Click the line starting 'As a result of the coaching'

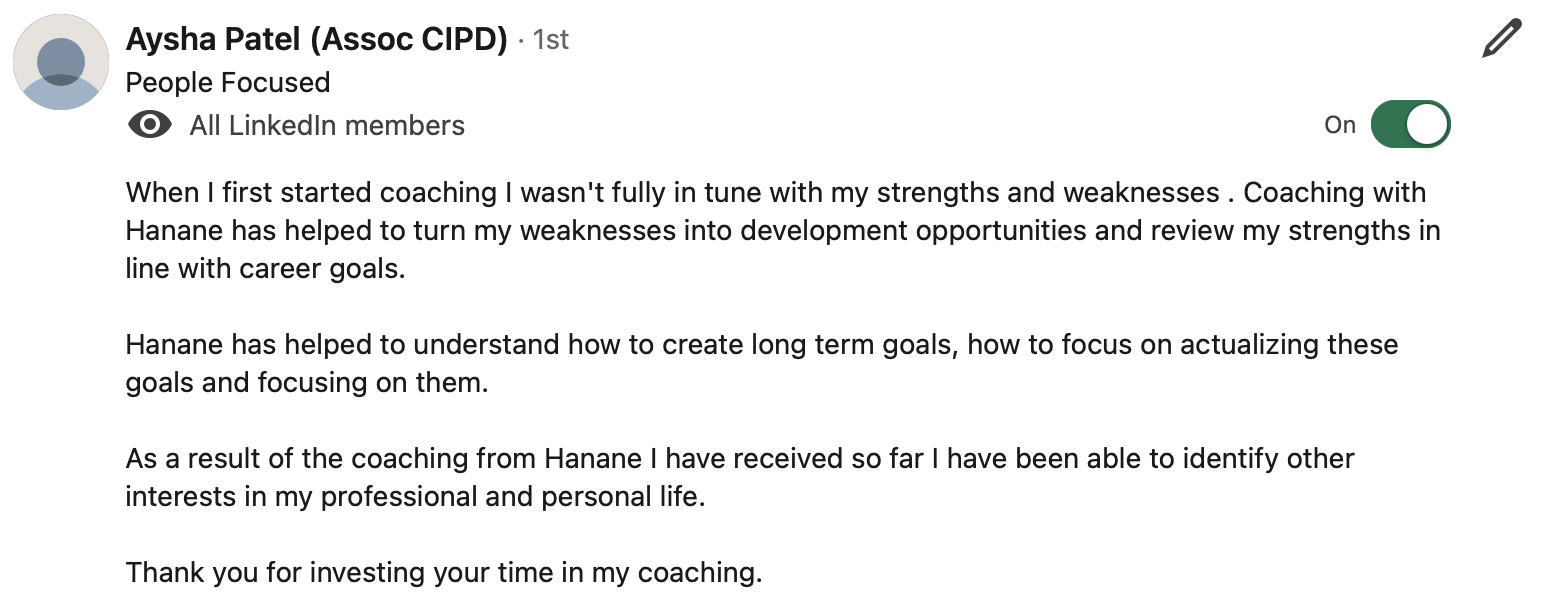click(740, 459)
